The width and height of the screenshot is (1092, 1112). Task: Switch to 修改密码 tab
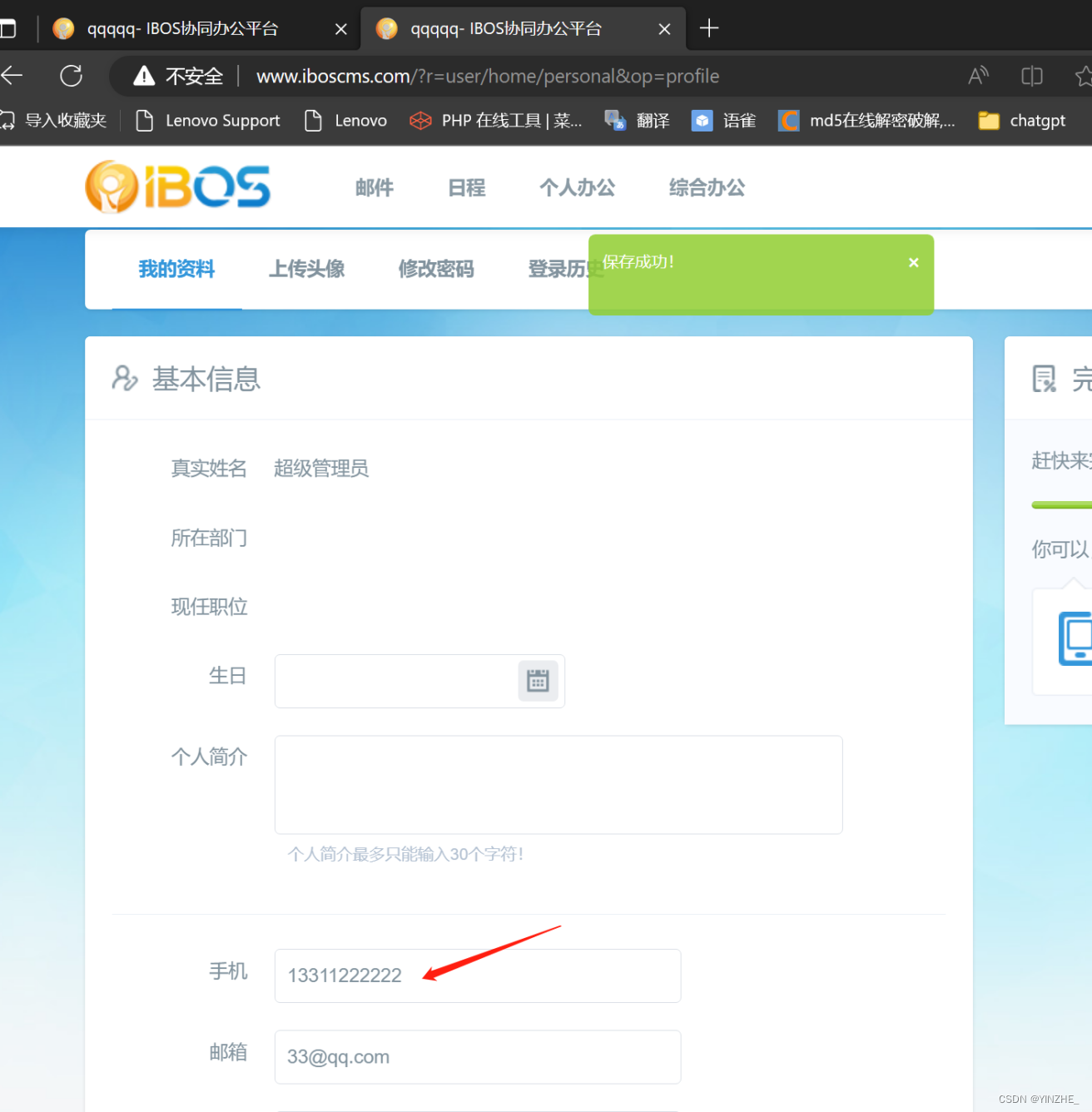coord(436,269)
